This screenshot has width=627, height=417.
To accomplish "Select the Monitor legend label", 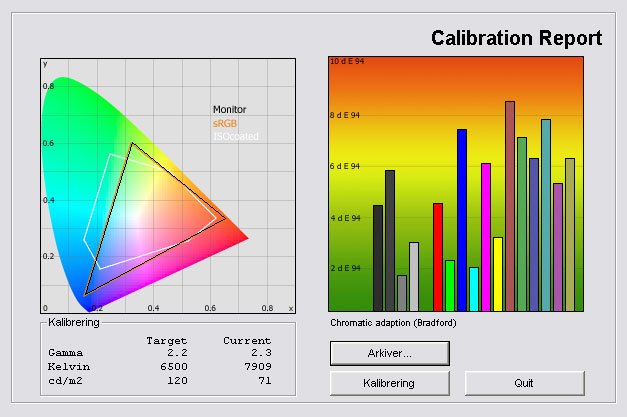I will (229, 110).
